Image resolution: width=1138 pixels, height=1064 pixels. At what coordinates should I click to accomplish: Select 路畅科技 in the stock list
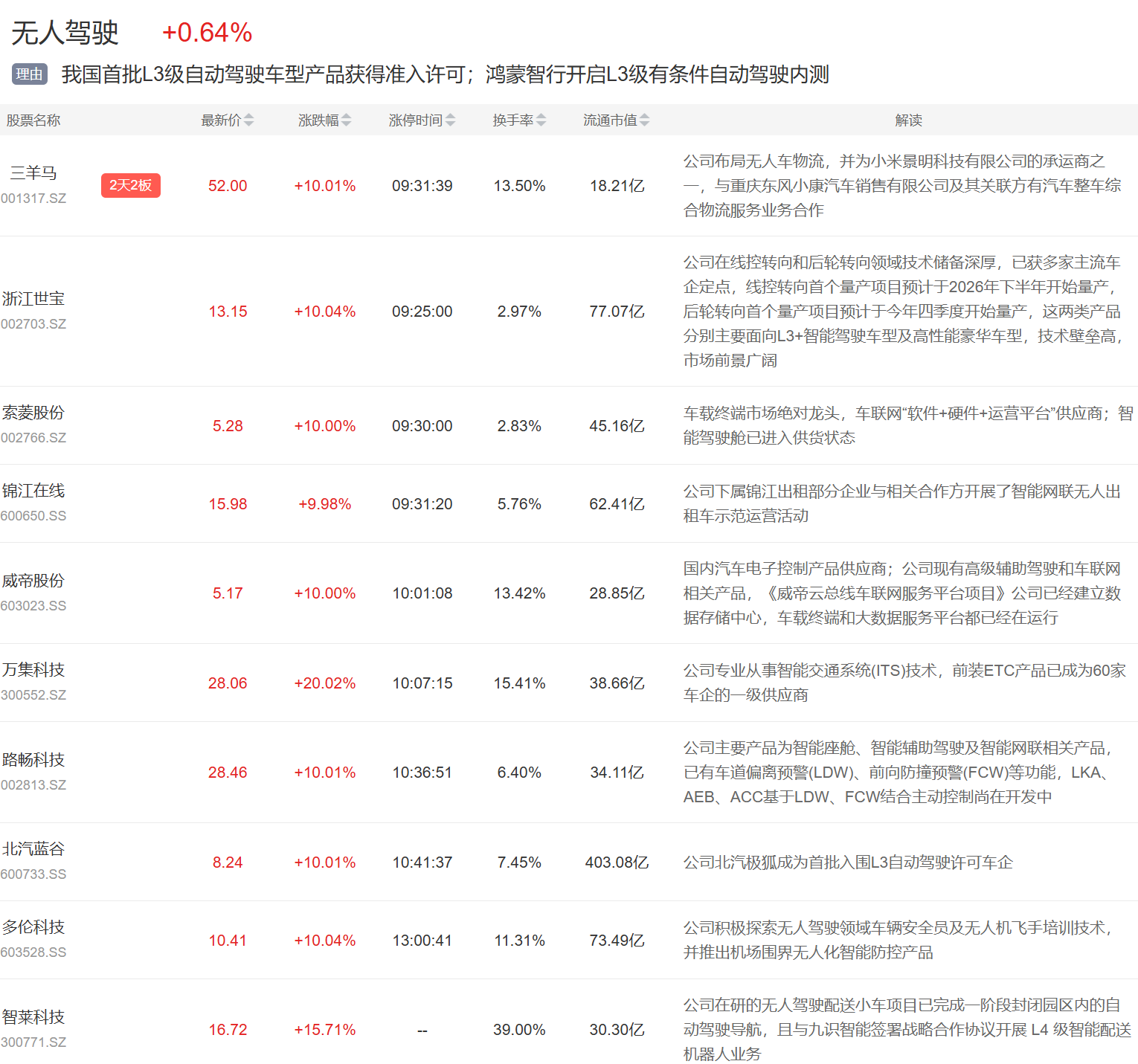point(33,760)
